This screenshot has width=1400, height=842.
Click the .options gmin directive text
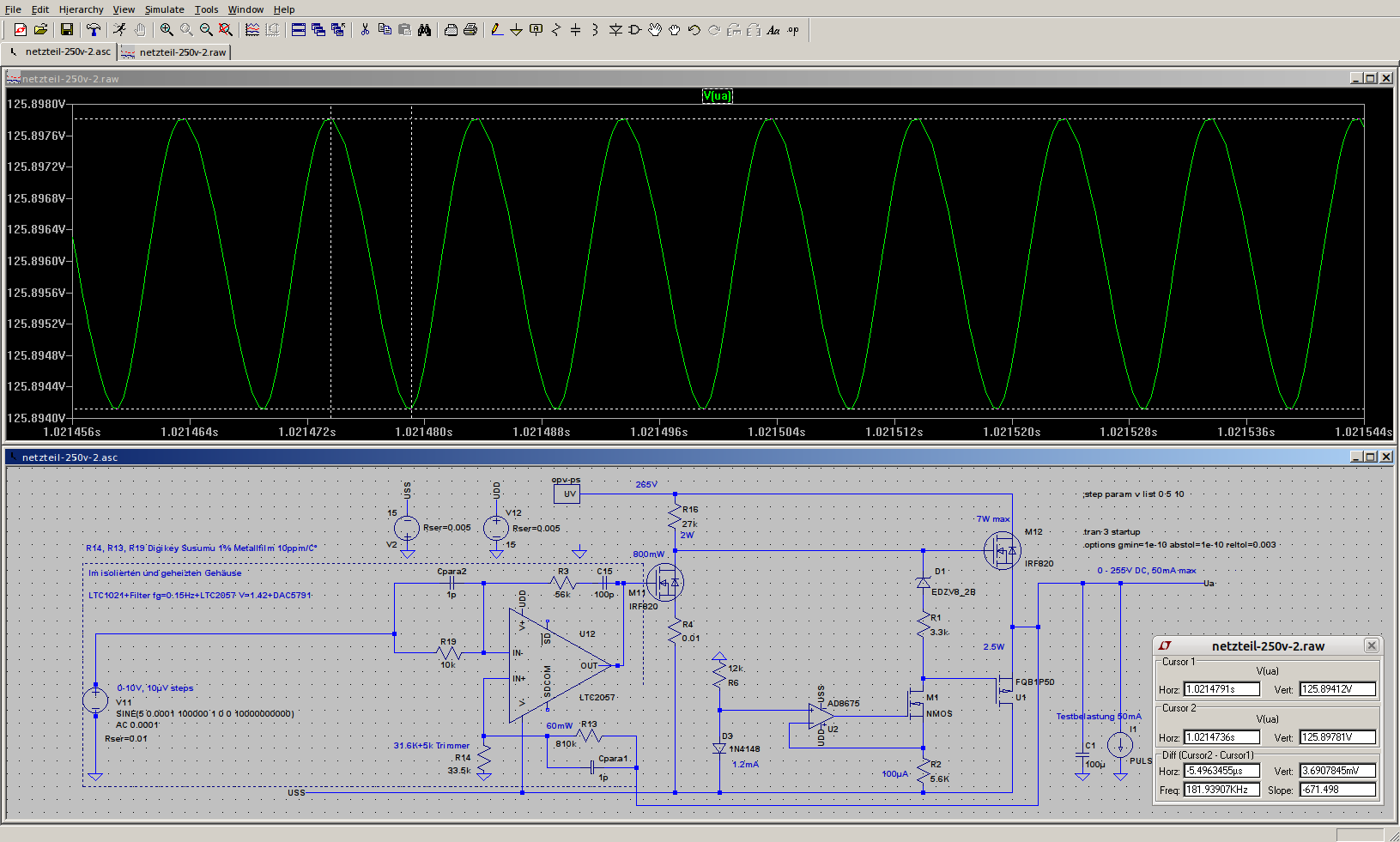pos(1179,545)
